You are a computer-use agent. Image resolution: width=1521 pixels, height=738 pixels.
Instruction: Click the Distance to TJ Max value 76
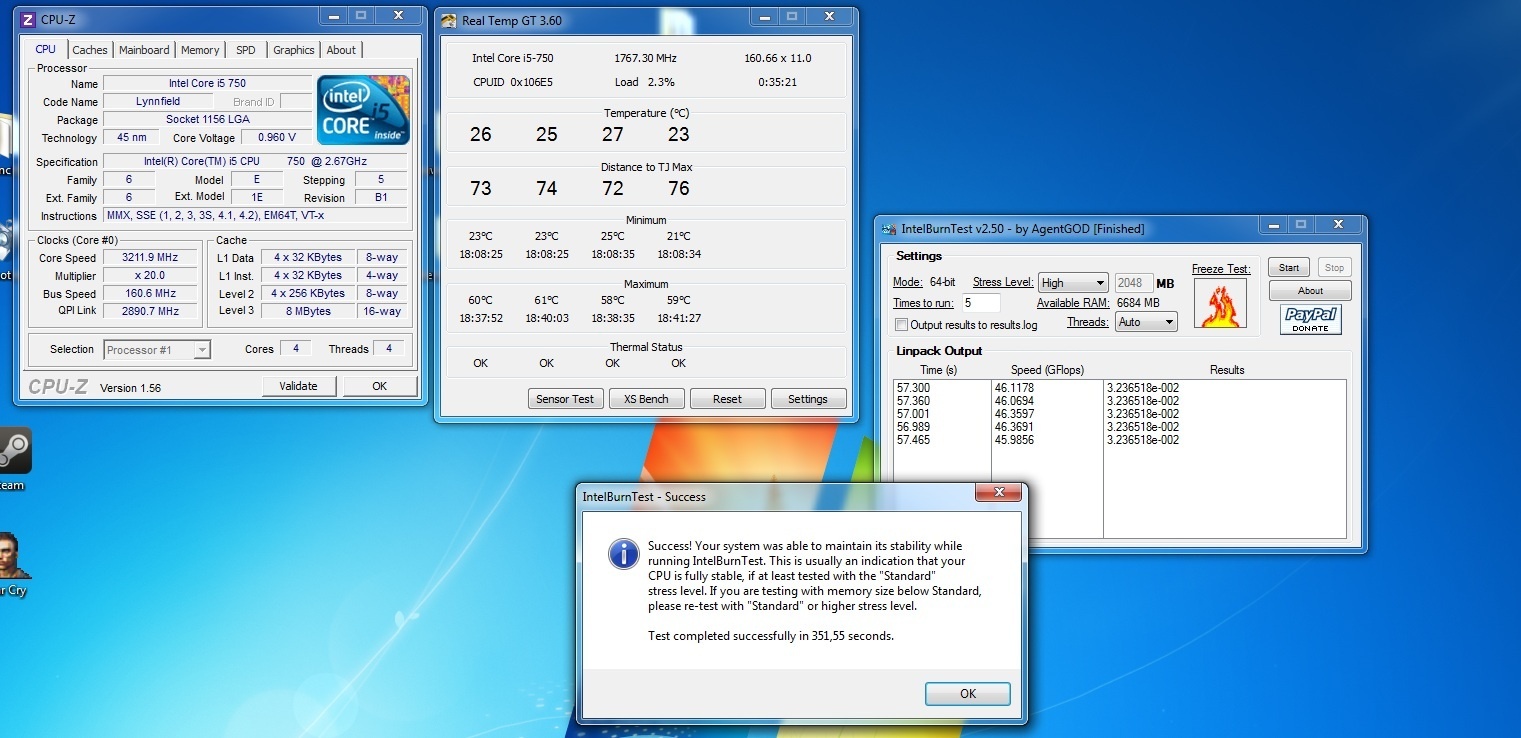coord(679,188)
